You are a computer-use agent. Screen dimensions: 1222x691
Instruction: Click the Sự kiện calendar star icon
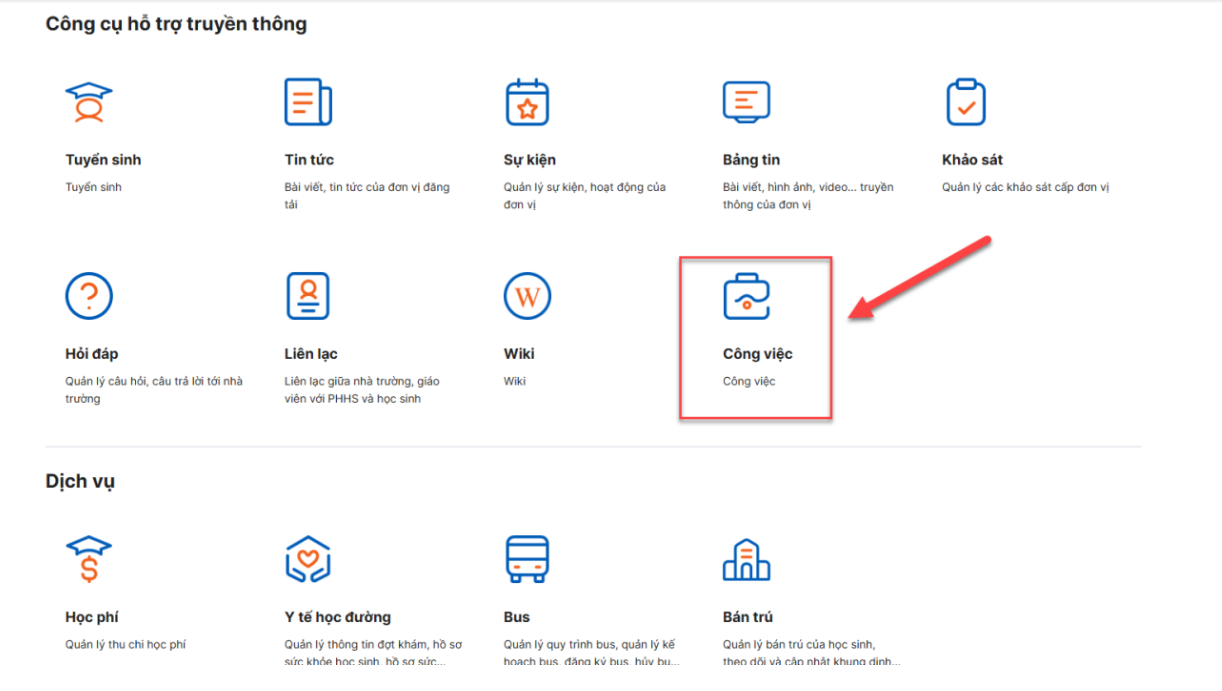pyautogui.click(x=527, y=102)
